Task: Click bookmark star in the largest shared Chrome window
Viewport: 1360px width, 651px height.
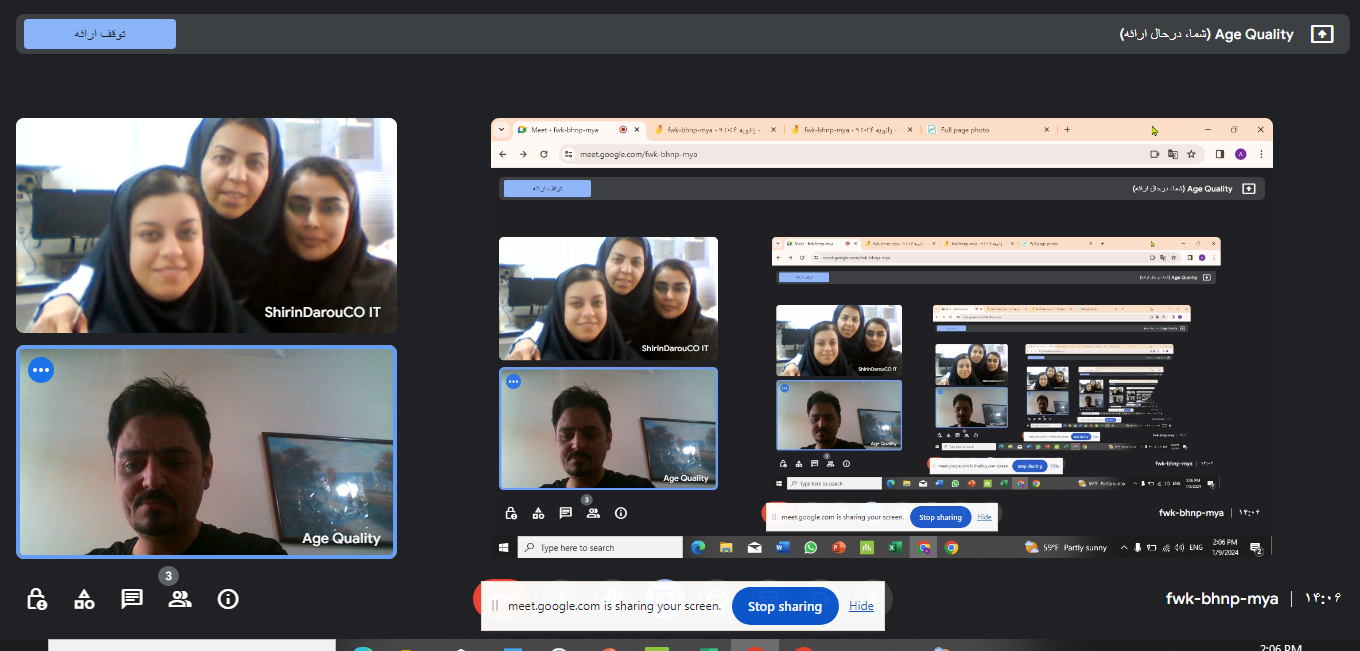Action: [1191, 154]
